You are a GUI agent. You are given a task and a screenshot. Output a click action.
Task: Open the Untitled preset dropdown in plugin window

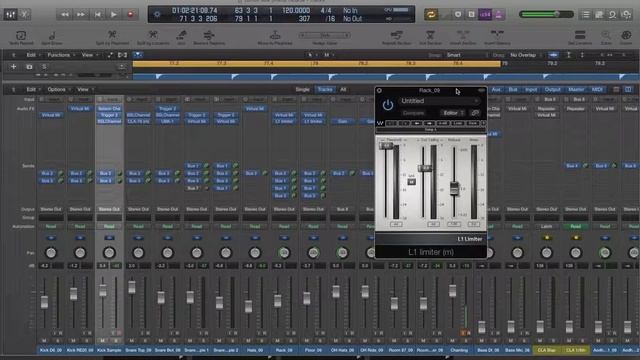tap(439, 101)
